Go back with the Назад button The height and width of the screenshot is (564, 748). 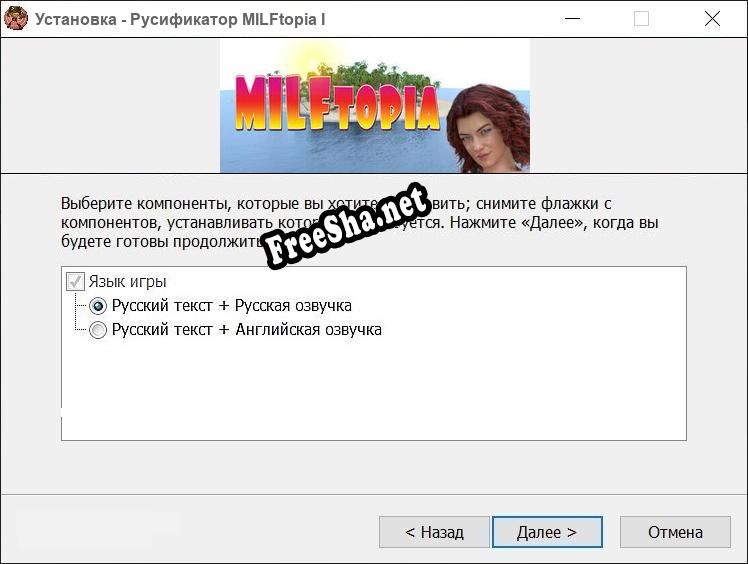434,532
